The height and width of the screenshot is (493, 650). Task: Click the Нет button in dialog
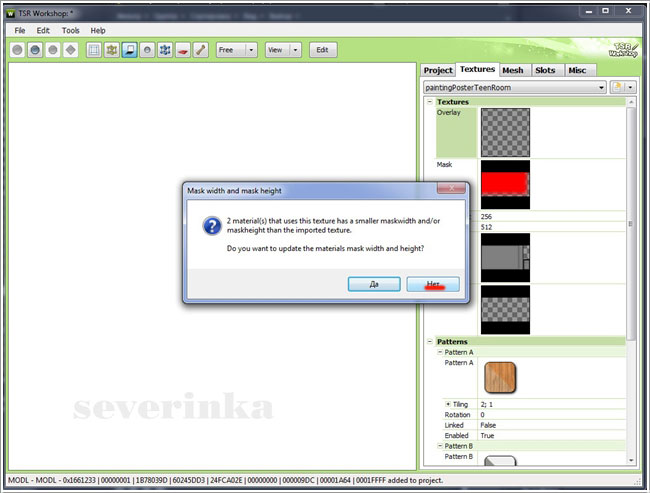(433, 284)
